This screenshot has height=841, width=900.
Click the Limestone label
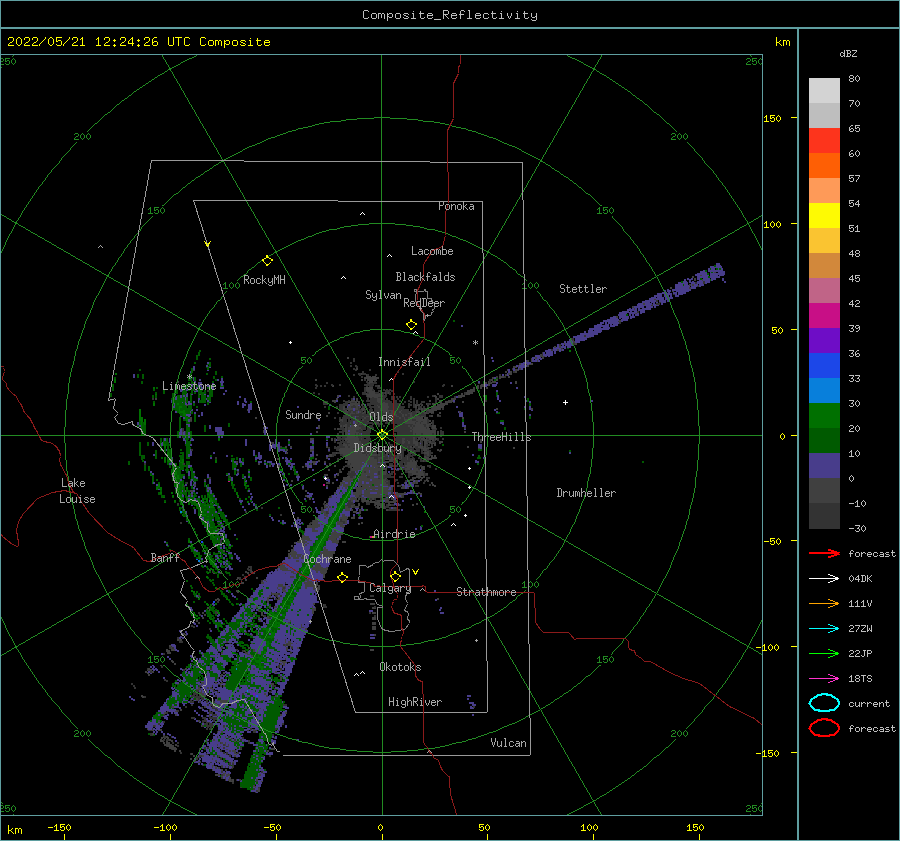pyautogui.click(x=189, y=386)
